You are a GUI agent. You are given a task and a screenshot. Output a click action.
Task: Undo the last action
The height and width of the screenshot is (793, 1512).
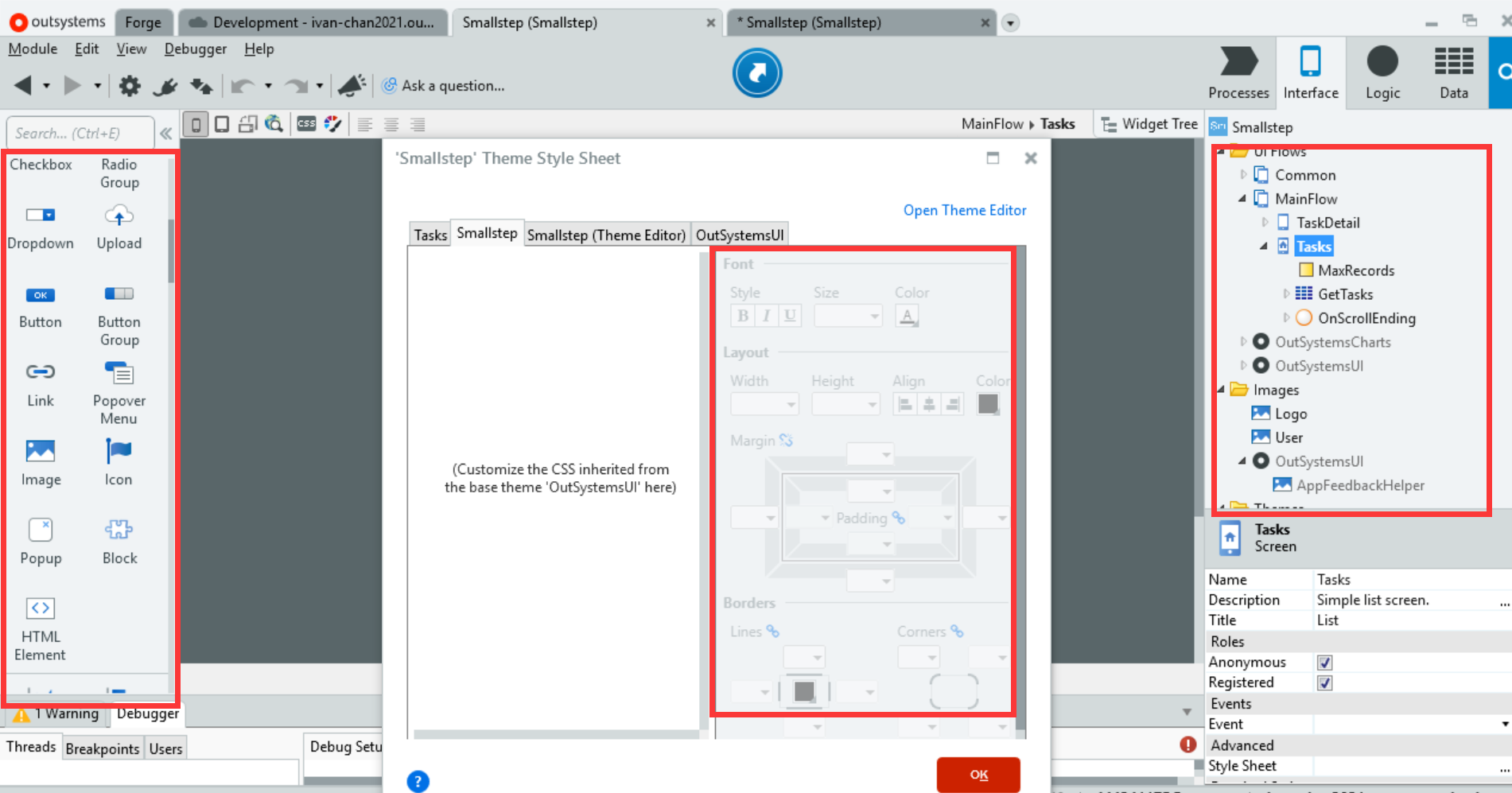243,85
